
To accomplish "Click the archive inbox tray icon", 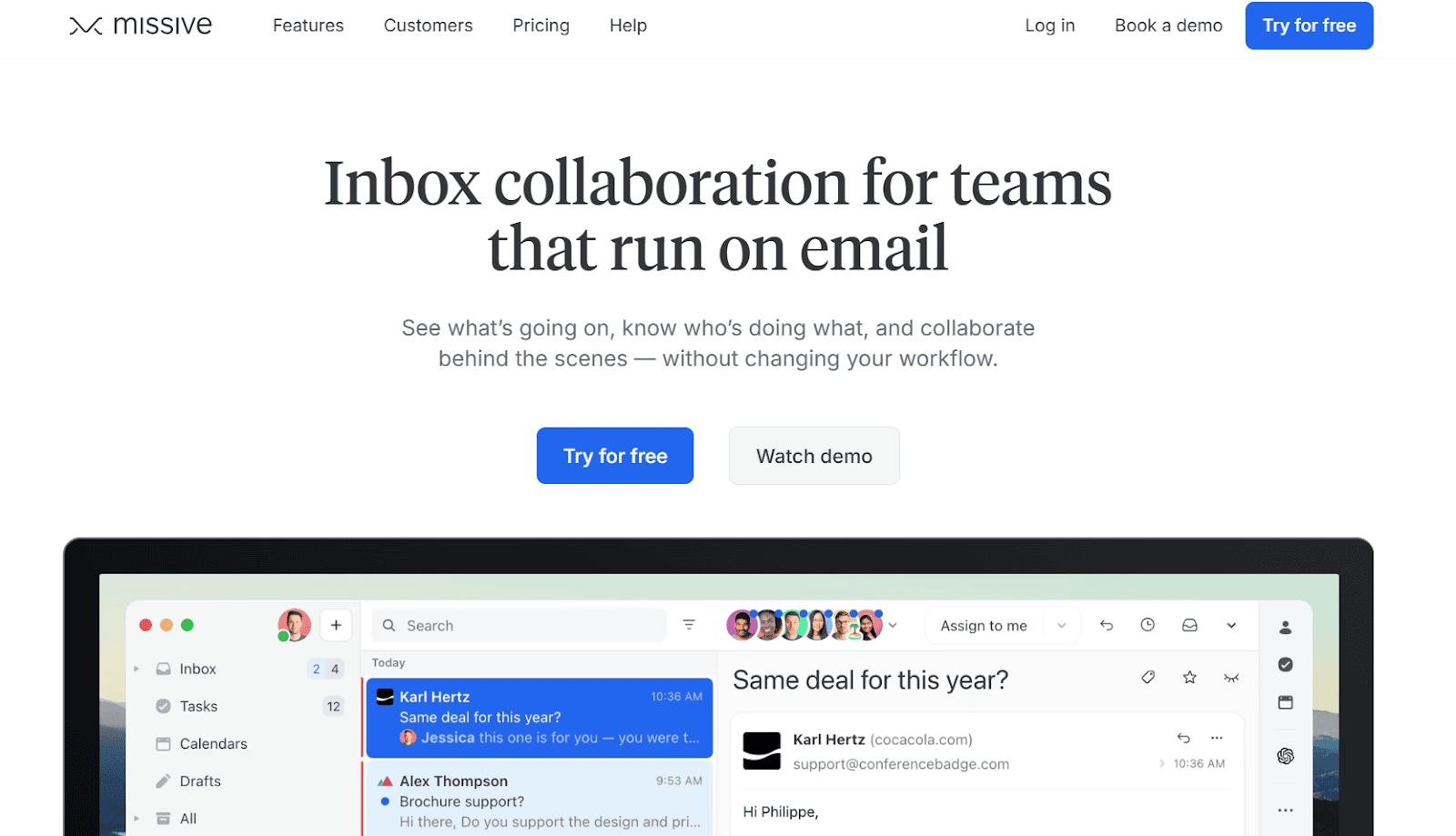I will pyautogui.click(x=1189, y=625).
